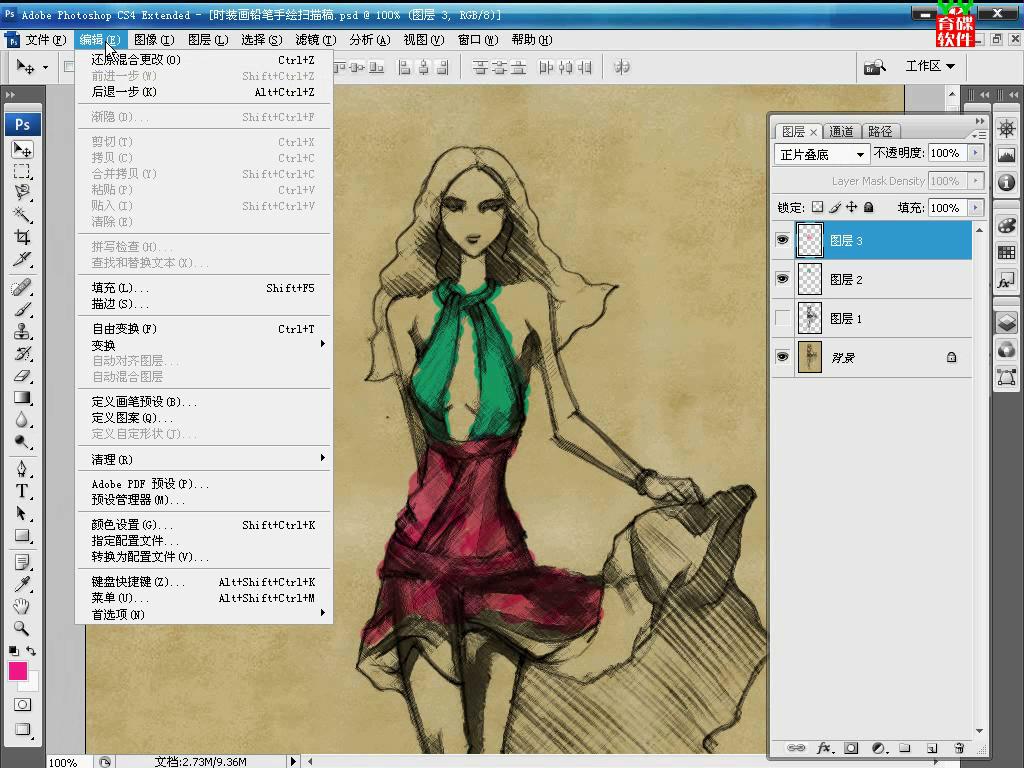Choose 还原混合更改 (O) entry
The width and height of the screenshot is (1024, 768).
[203, 59]
